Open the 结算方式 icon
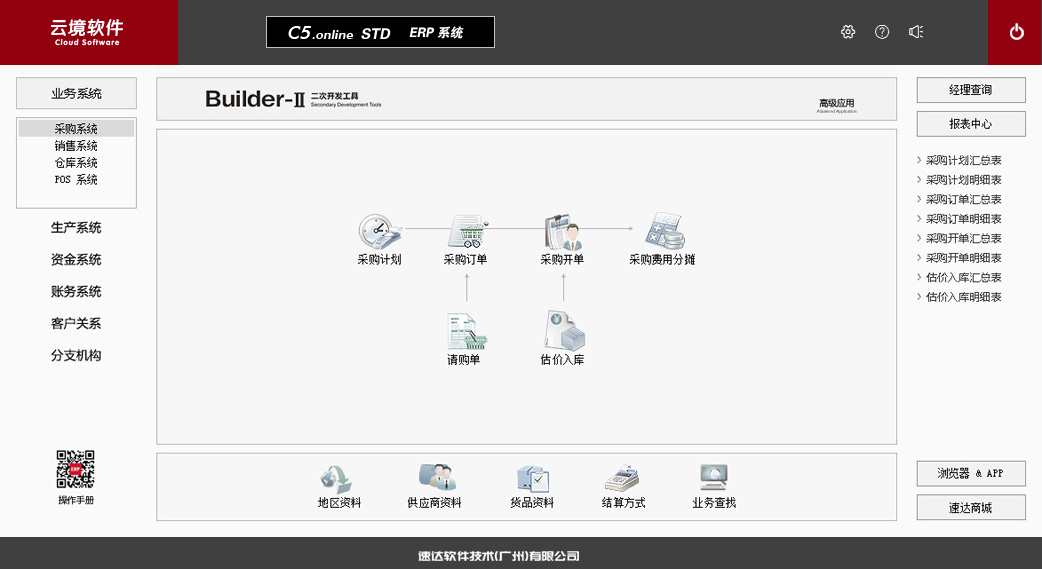Viewport: 1042px width, 569px height. (623, 477)
